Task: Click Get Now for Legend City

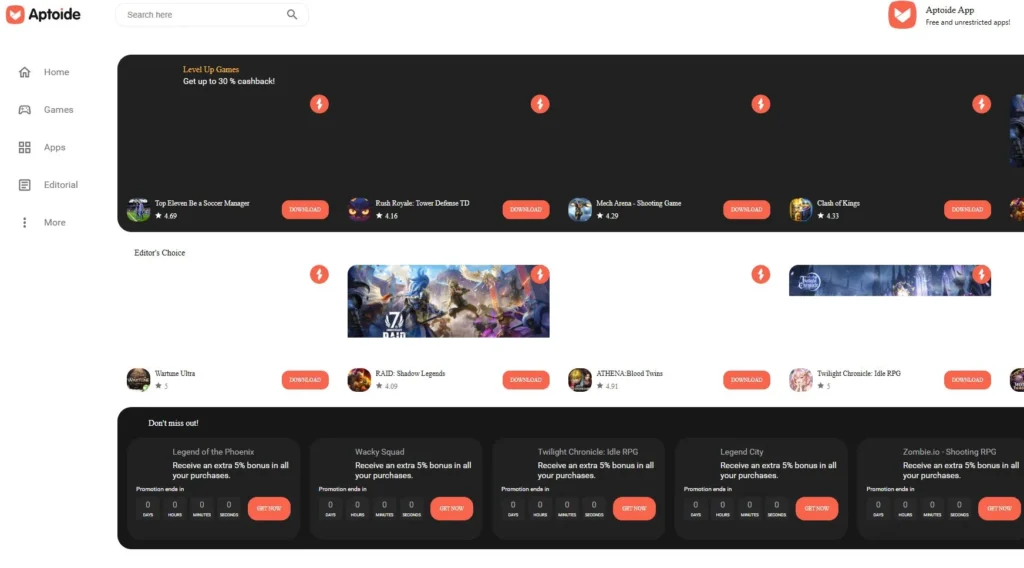Action: tap(817, 509)
